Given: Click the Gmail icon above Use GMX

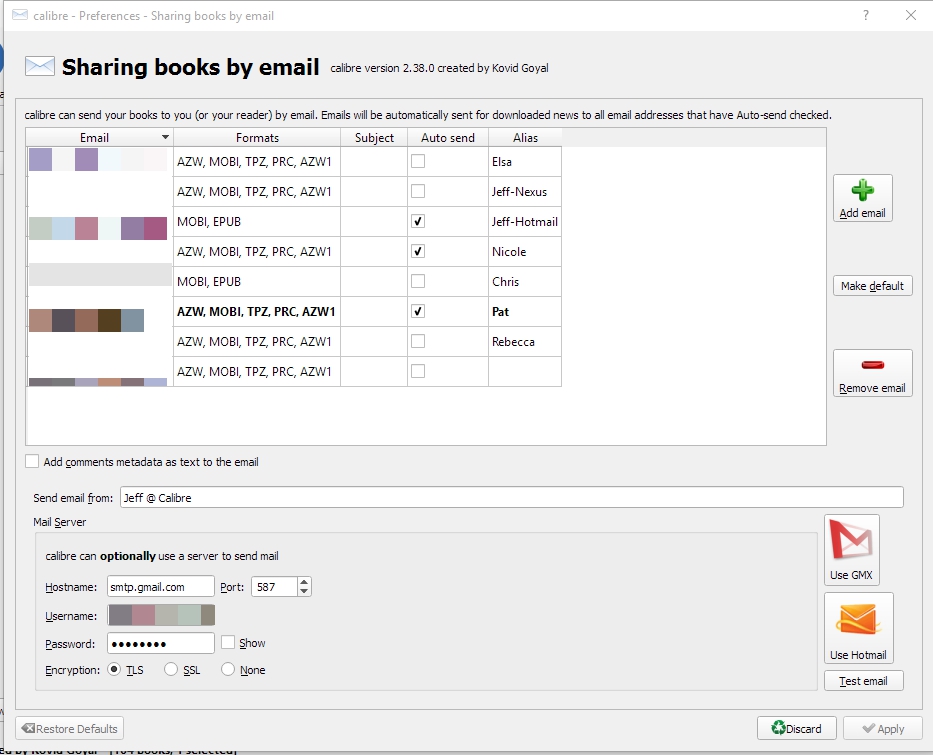Looking at the screenshot, I should coord(851,540).
